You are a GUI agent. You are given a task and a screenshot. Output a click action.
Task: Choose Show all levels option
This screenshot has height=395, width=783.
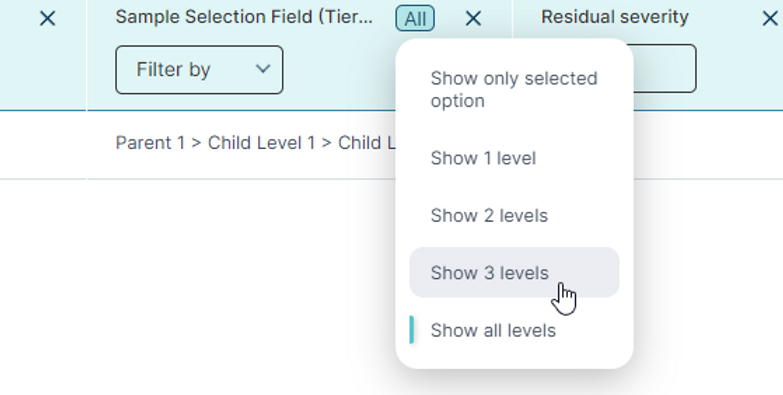514,330
